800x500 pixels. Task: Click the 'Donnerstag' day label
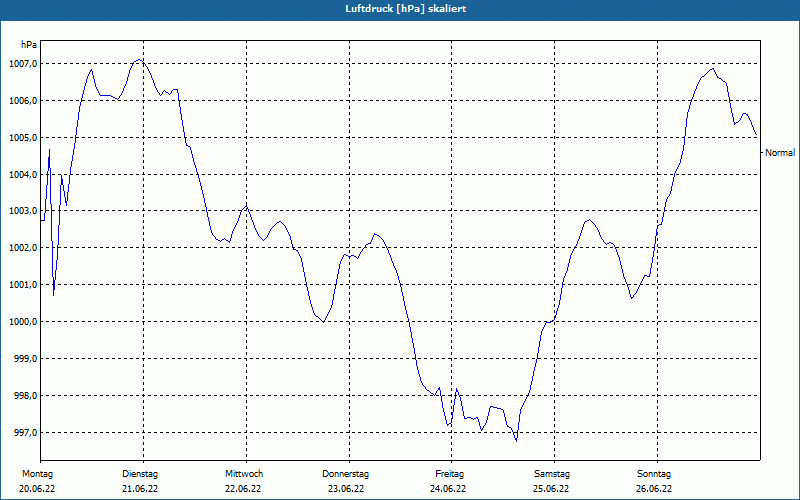click(345, 474)
